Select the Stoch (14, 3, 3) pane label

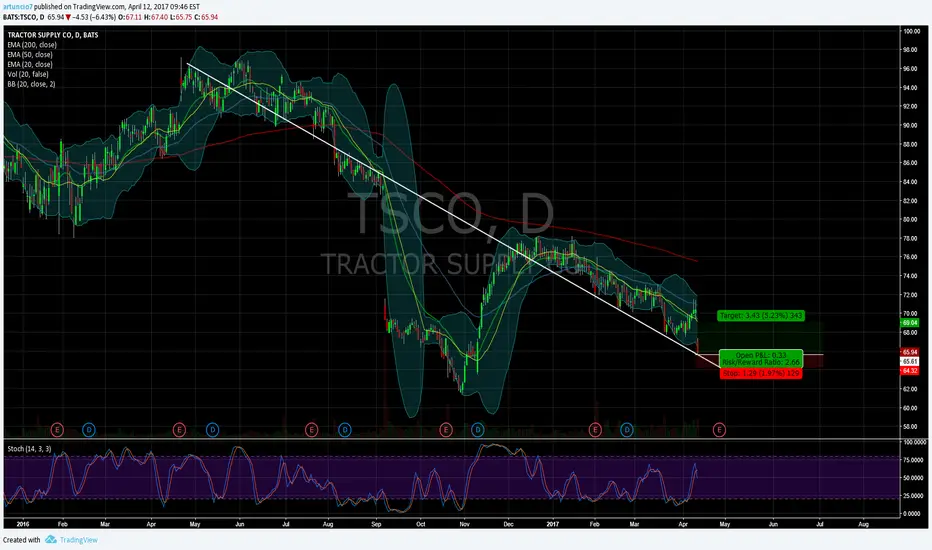coord(29,449)
